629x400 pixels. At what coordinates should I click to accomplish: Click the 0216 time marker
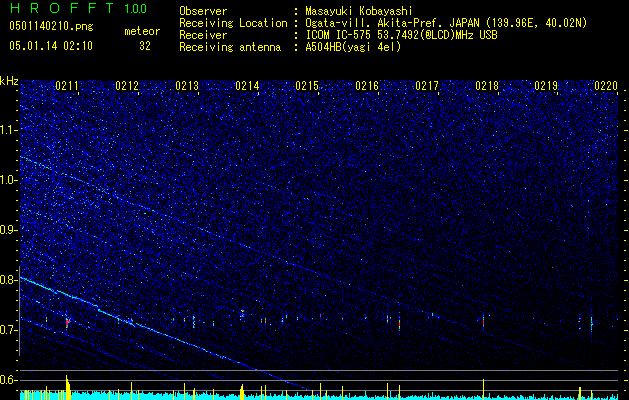367,86
